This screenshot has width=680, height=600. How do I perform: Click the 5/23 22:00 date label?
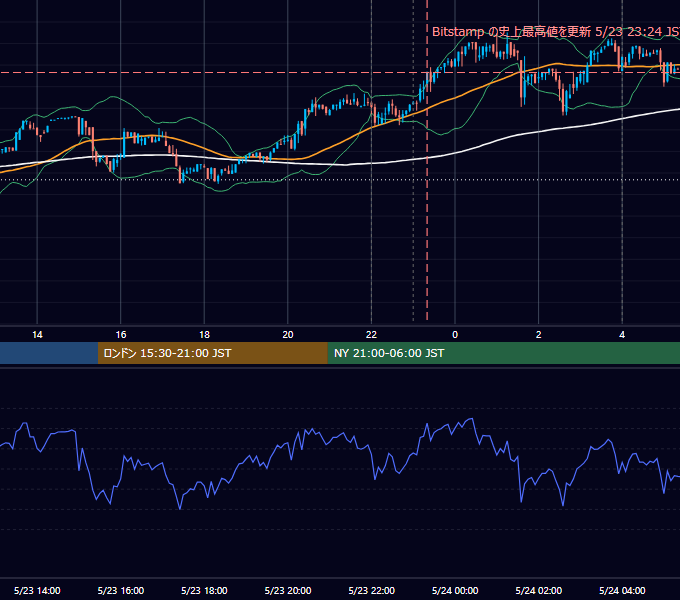click(372, 590)
